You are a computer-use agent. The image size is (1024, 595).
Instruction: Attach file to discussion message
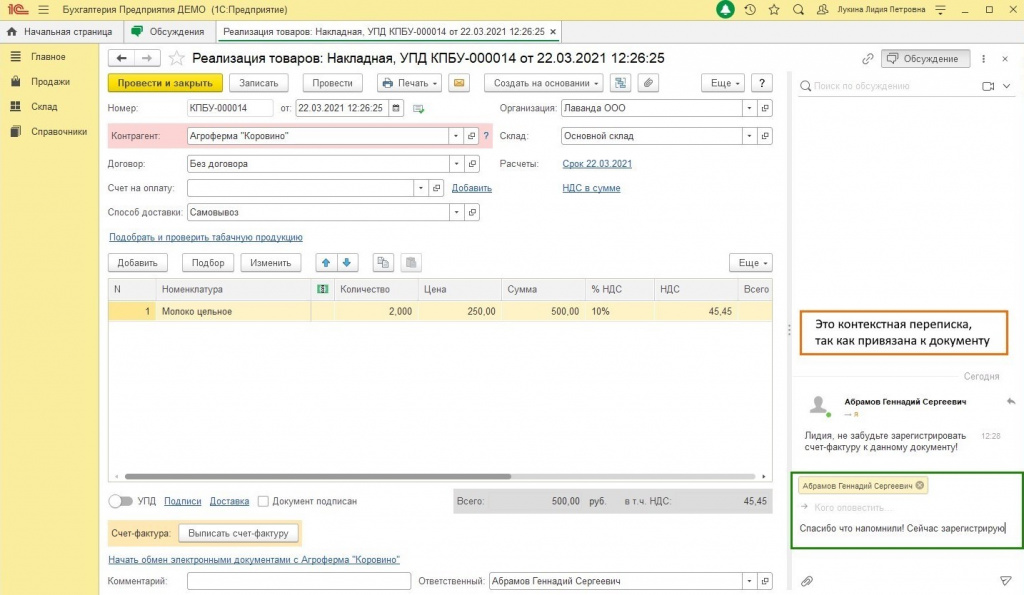[807, 581]
